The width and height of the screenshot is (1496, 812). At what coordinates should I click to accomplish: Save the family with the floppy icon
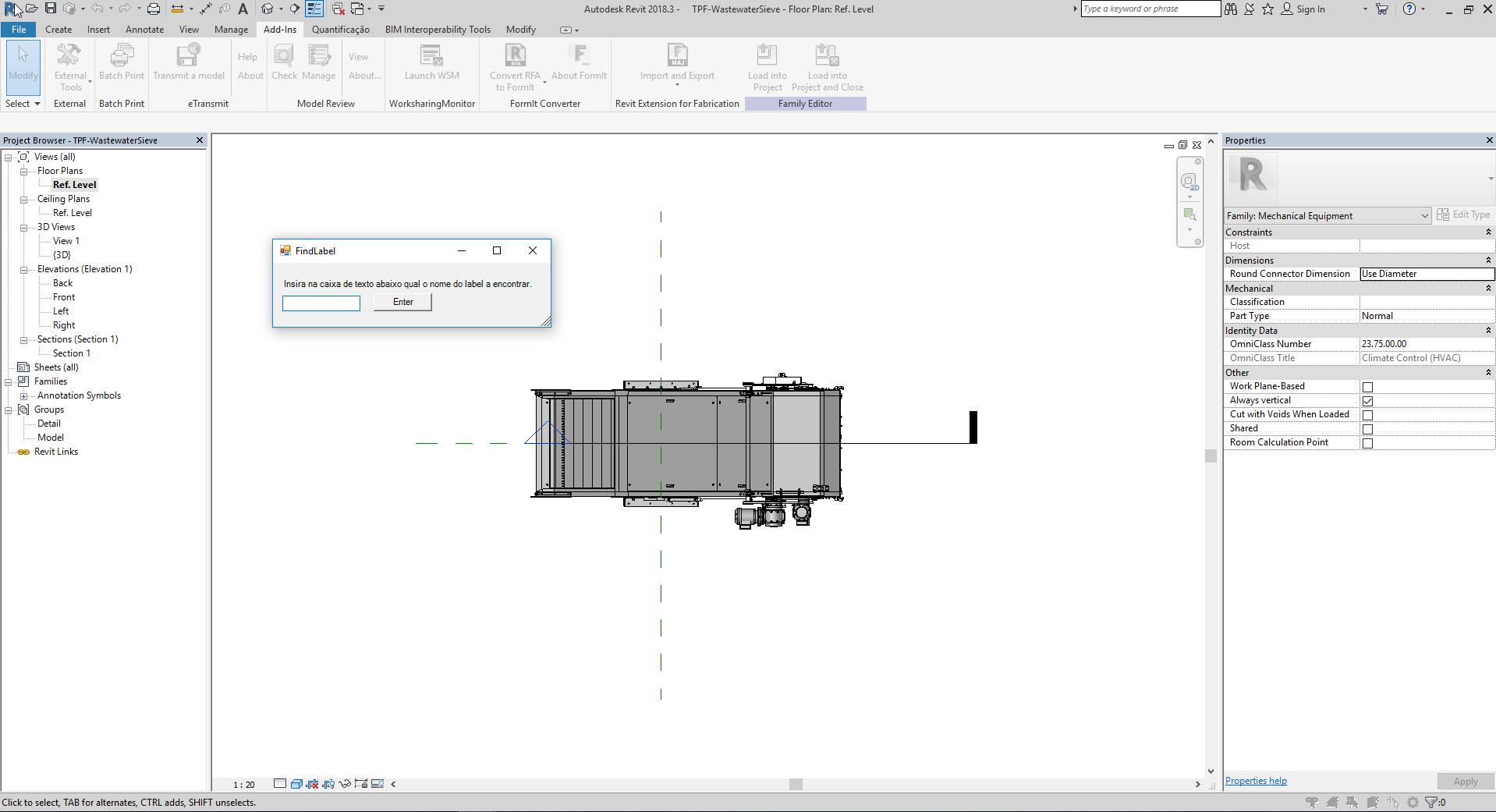51,9
